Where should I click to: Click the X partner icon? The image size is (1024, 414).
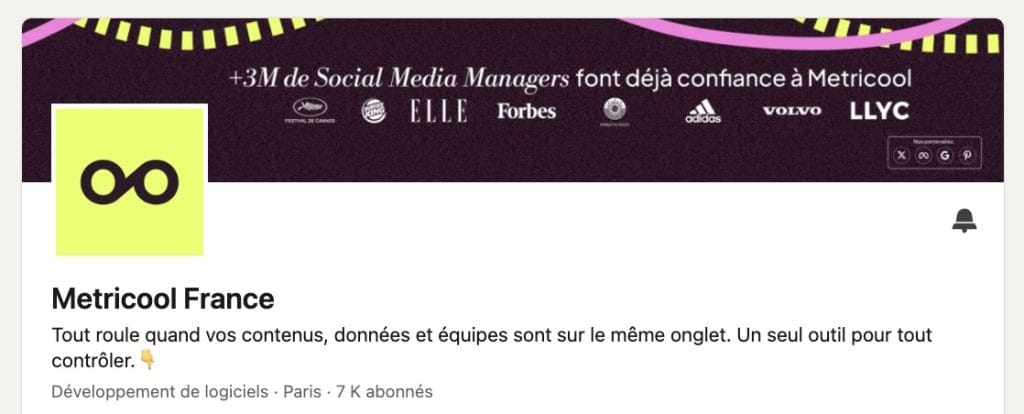tap(902, 155)
